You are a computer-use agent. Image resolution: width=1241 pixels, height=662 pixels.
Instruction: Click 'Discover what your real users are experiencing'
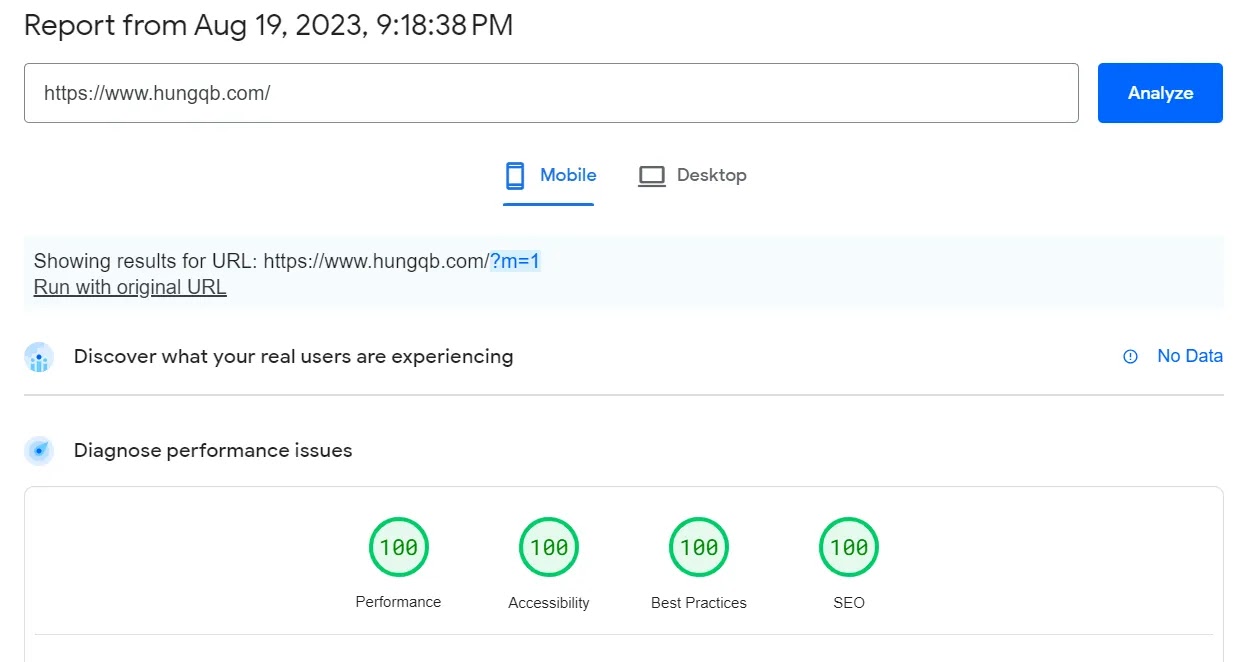[x=294, y=357]
